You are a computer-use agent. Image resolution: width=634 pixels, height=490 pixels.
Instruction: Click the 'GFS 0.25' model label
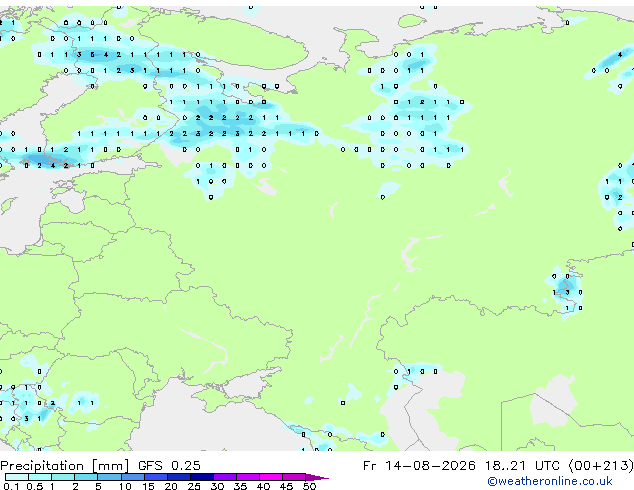(x=169, y=466)
